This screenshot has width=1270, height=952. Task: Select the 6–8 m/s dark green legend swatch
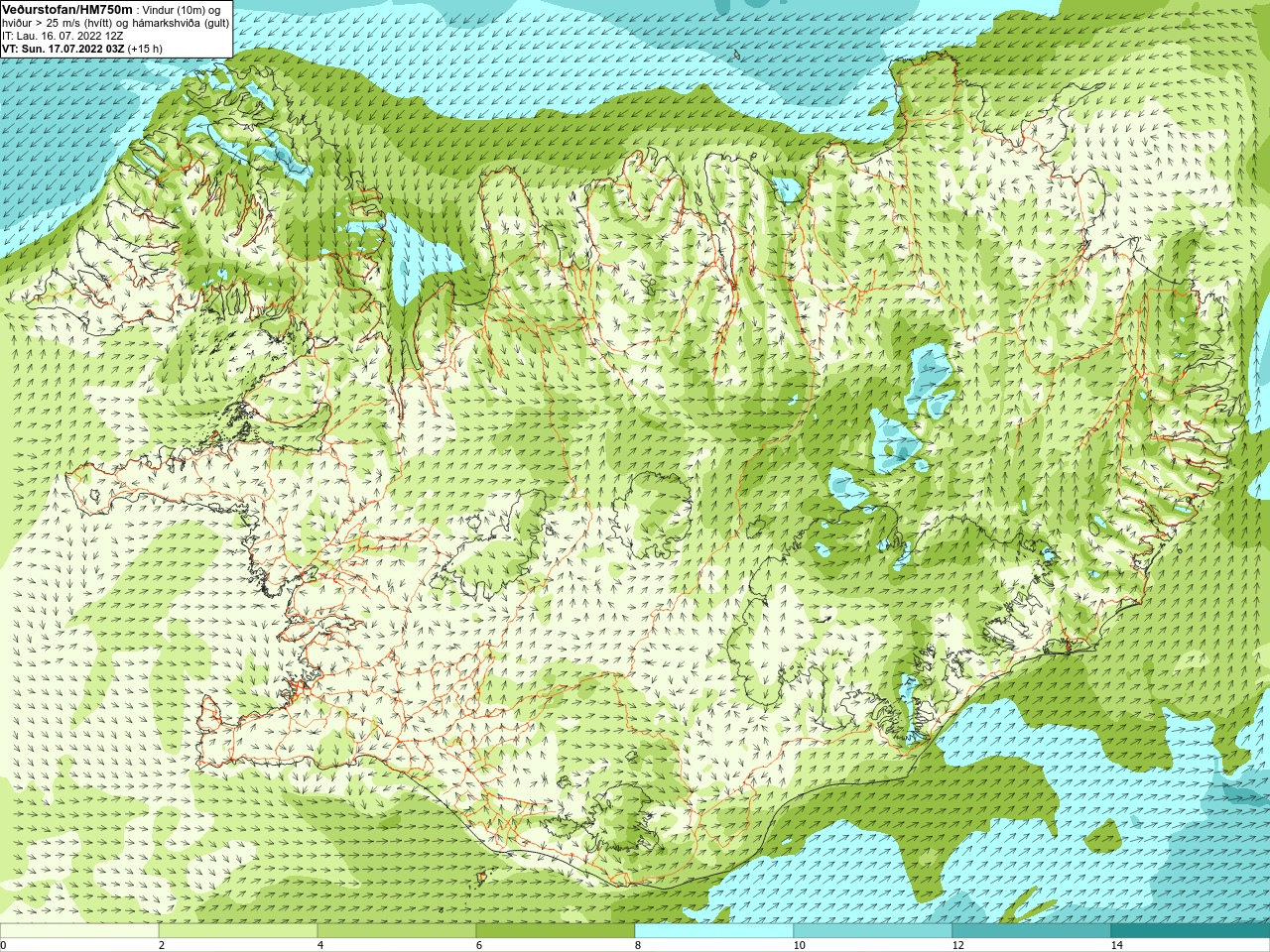556,931
